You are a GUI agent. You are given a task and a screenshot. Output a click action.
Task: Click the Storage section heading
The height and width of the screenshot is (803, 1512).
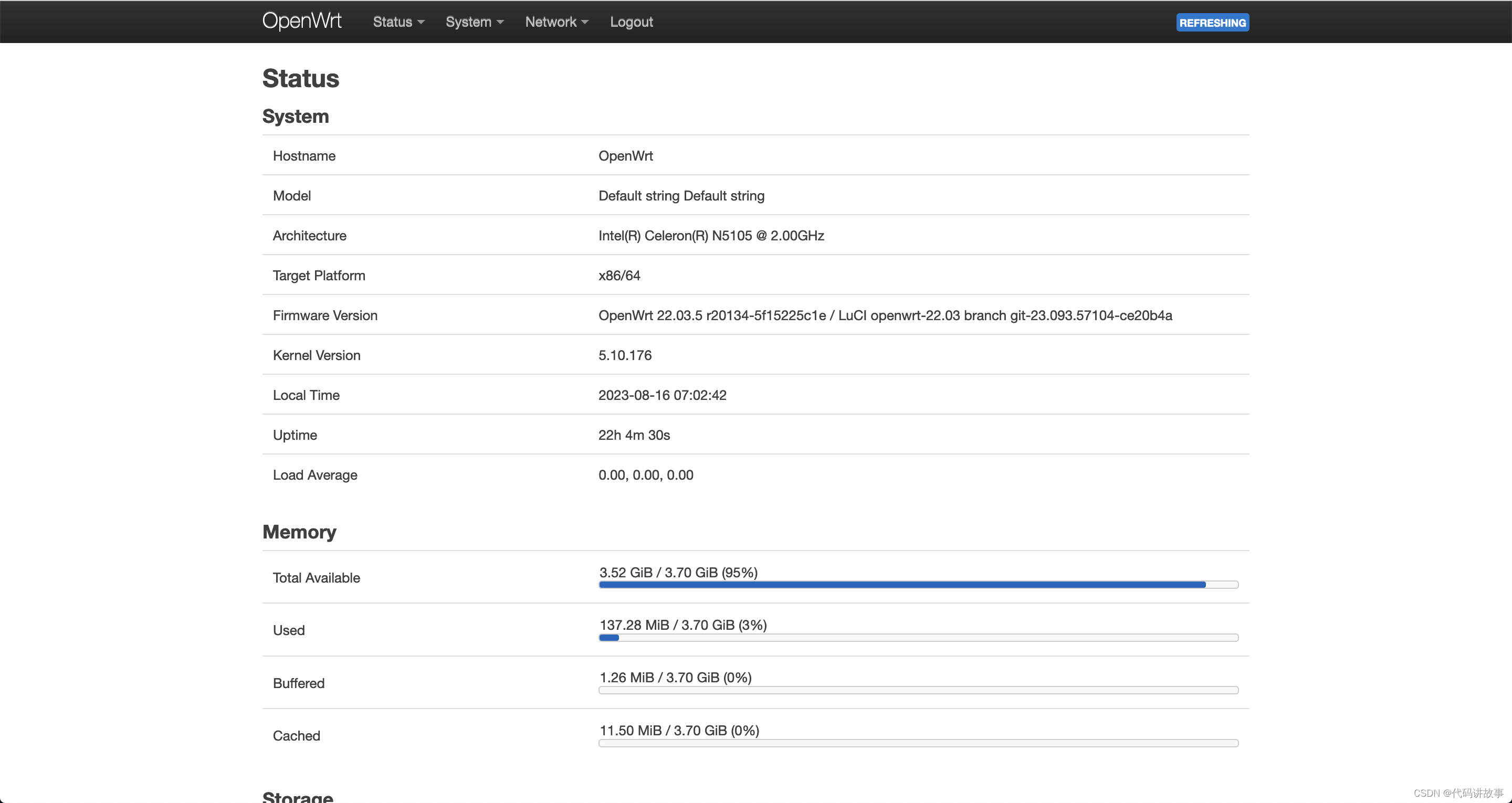tap(298, 796)
